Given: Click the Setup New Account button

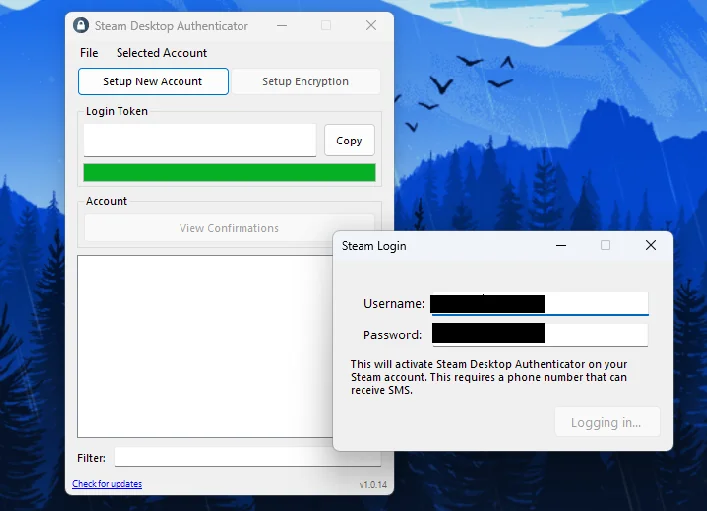Looking at the screenshot, I should 153,81.
